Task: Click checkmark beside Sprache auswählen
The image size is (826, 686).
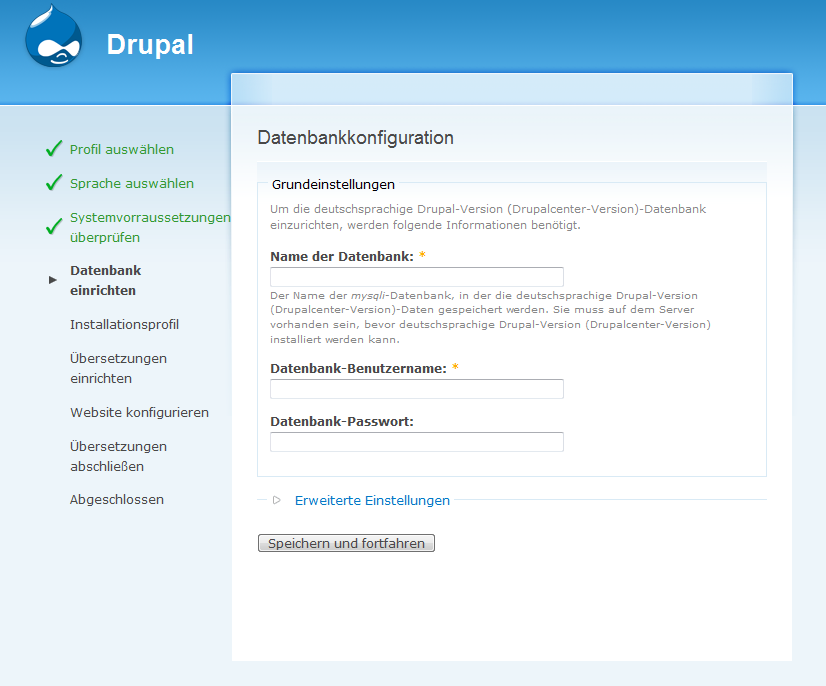Action: 54,183
